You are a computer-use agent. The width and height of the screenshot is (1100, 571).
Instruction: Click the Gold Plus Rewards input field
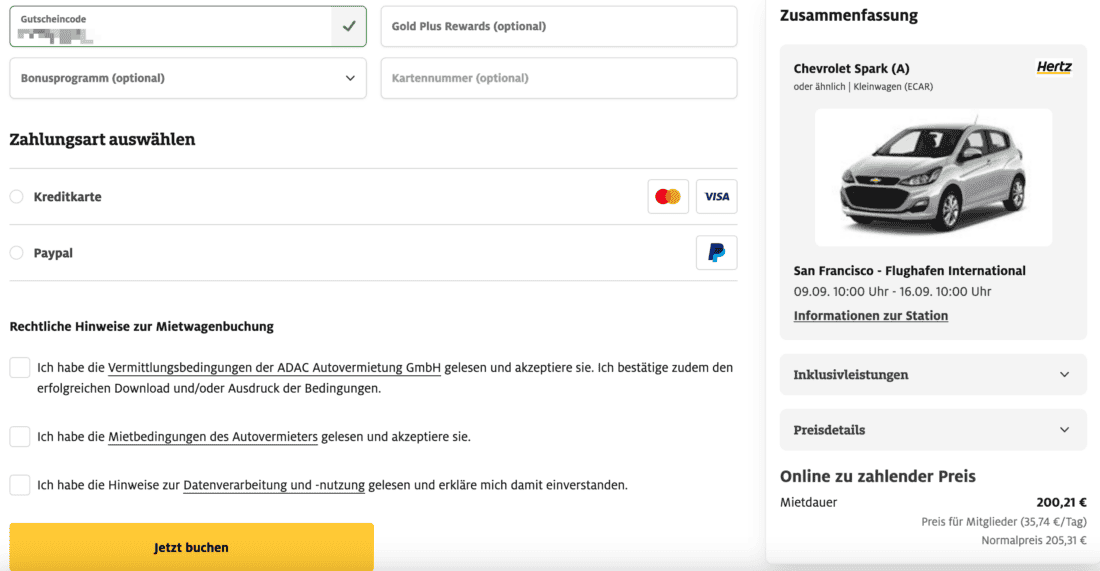(558, 26)
